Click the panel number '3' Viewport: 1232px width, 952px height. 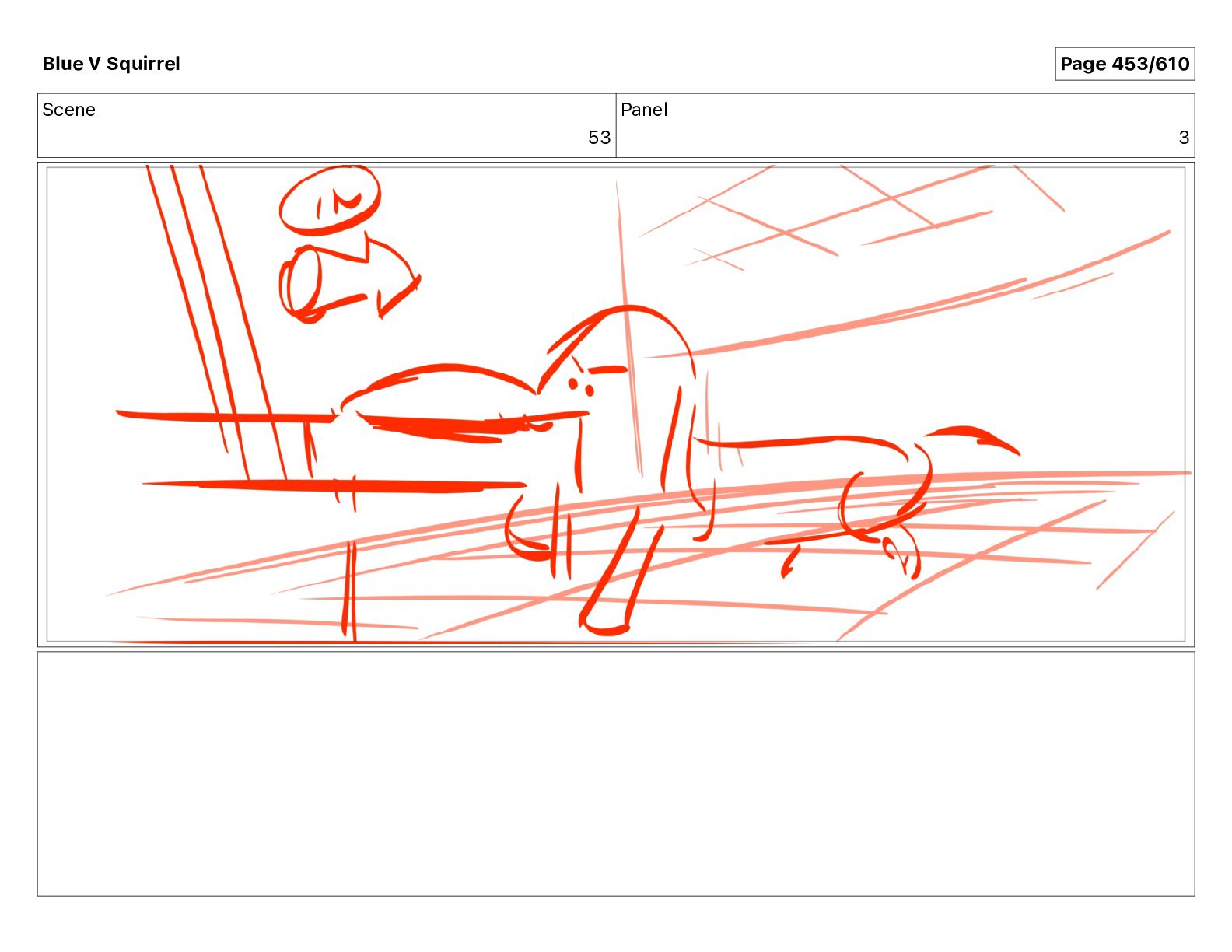coord(1184,138)
